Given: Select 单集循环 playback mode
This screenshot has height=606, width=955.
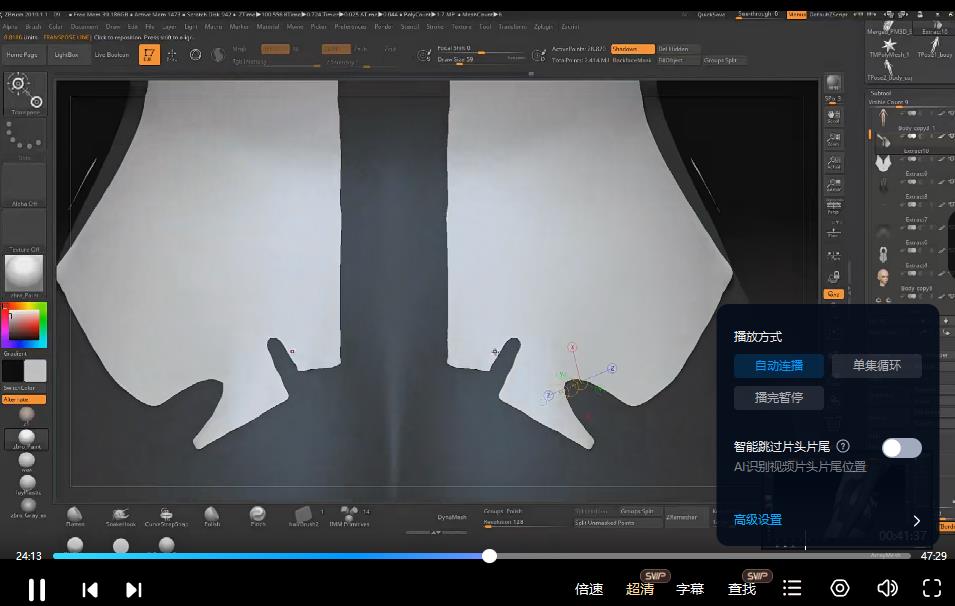Looking at the screenshot, I should 876,366.
